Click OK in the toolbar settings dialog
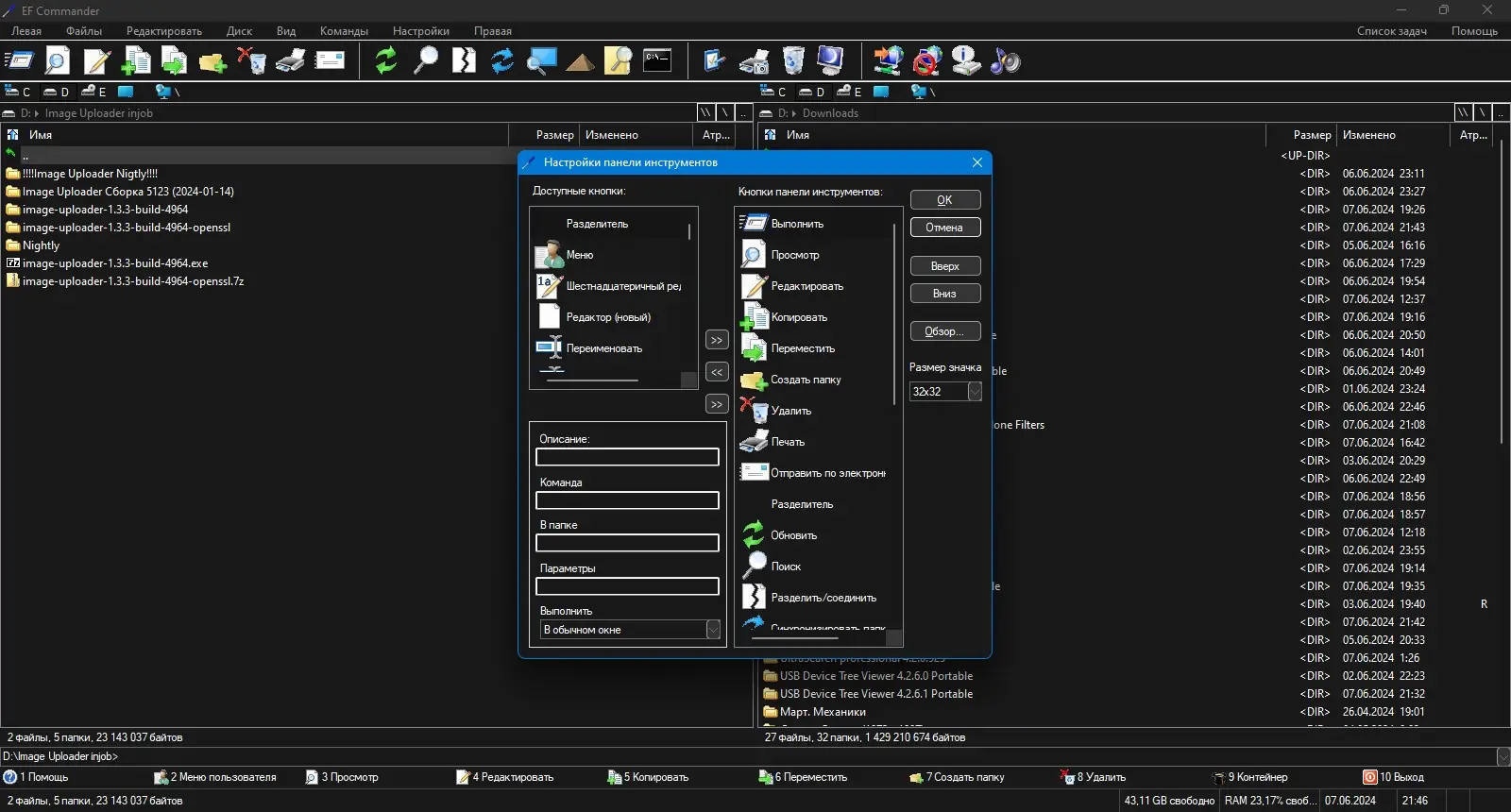The image size is (1511, 812). pyautogui.click(x=945, y=200)
